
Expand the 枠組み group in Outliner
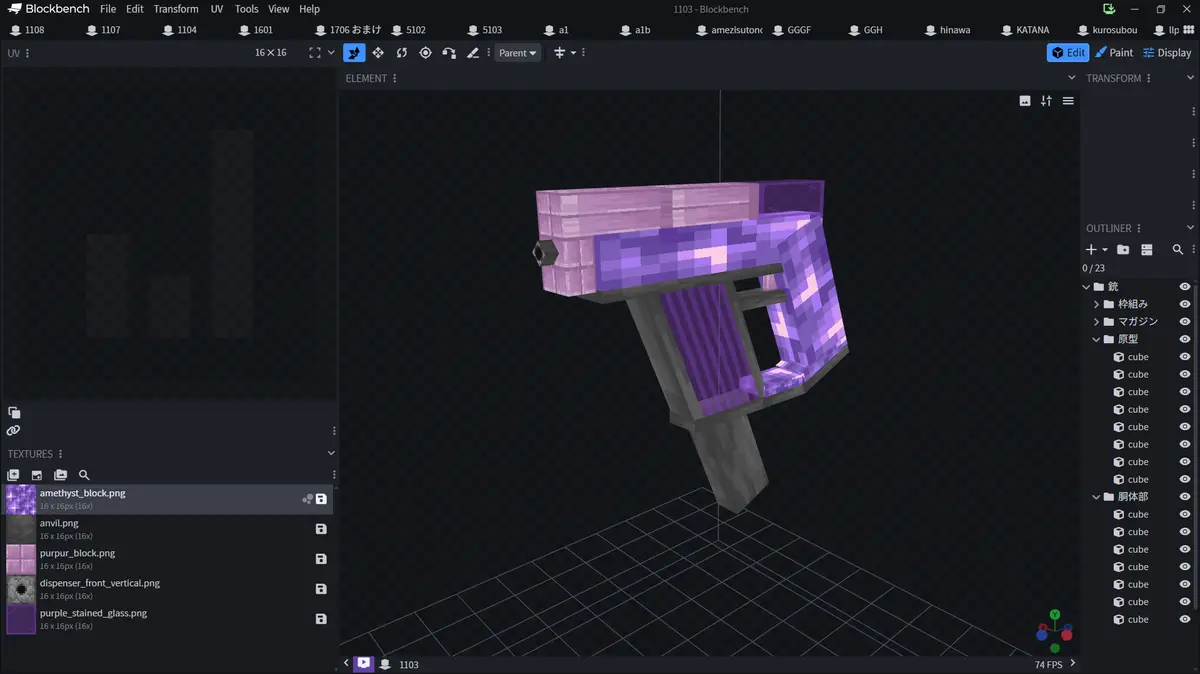[x=1096, y=304]
